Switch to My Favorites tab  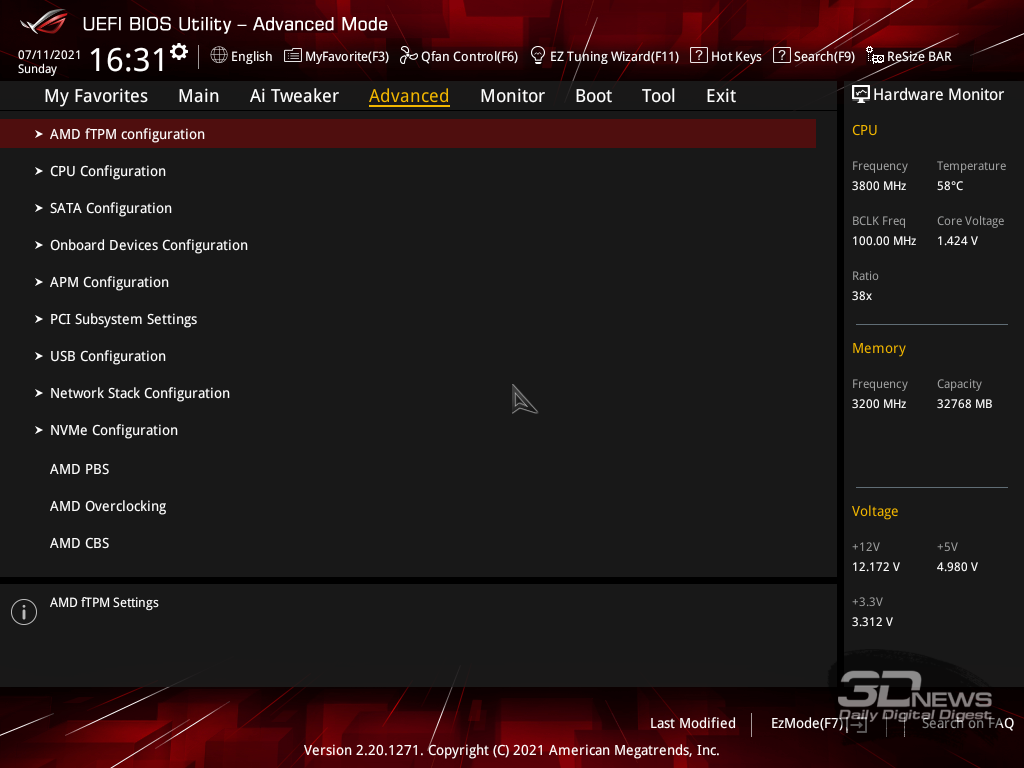click(96, 96)
